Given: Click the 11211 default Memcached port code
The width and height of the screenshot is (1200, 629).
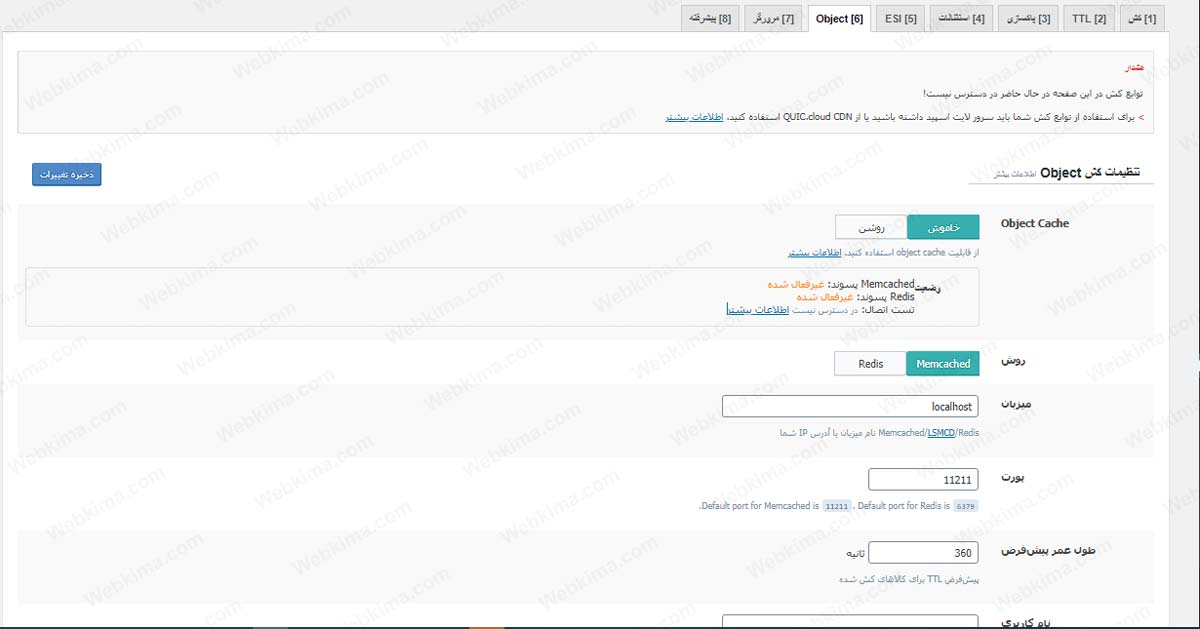Looking at the screenshot, I should pos(836,506).
